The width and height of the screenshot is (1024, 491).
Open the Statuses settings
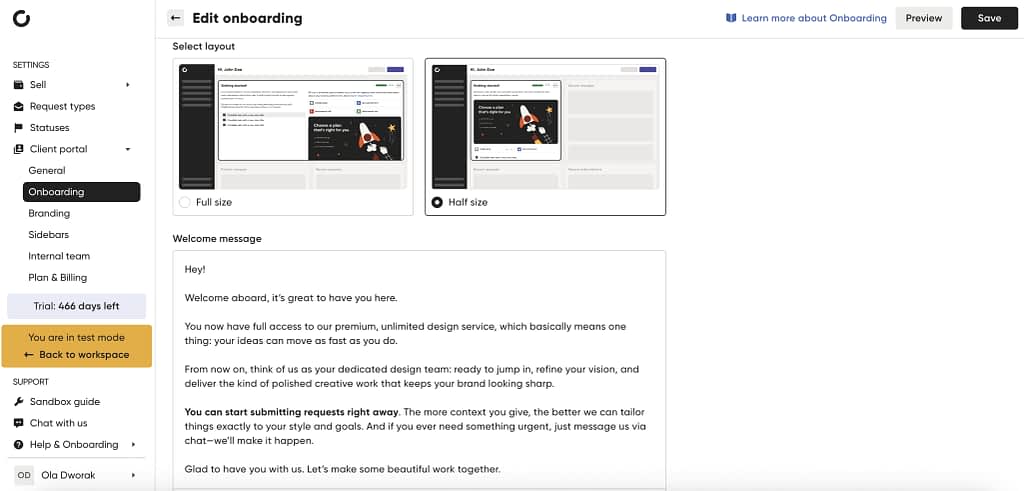[x=50, y=128]
